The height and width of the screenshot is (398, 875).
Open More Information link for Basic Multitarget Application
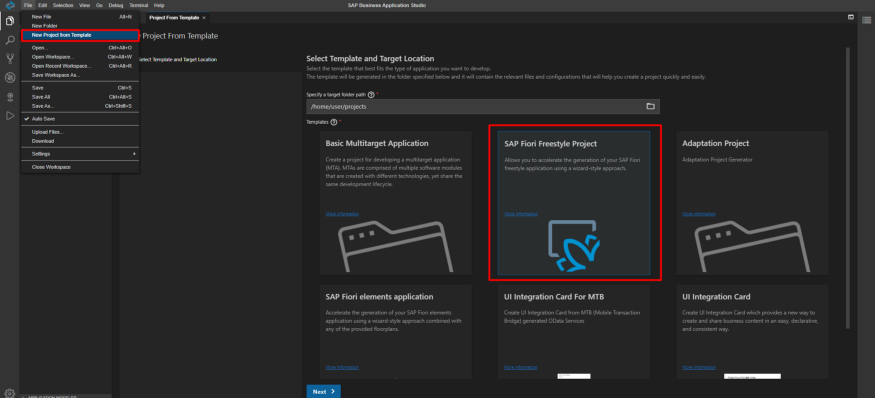tap(342, 214)
